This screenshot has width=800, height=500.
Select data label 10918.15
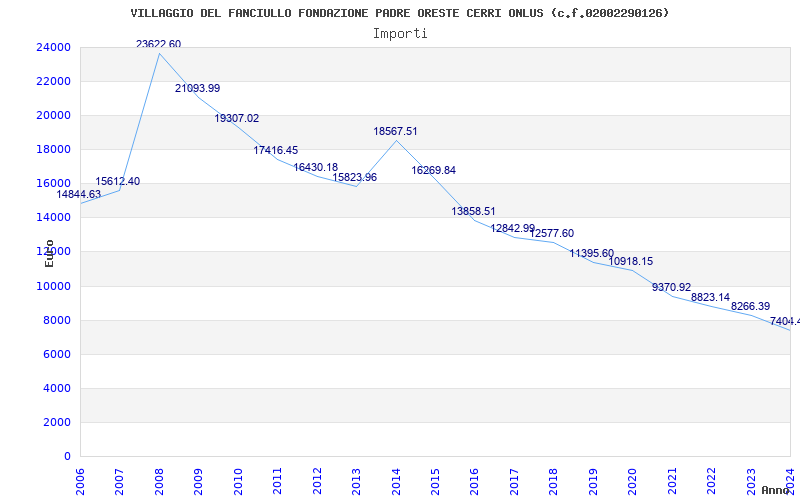pos(631,262)
